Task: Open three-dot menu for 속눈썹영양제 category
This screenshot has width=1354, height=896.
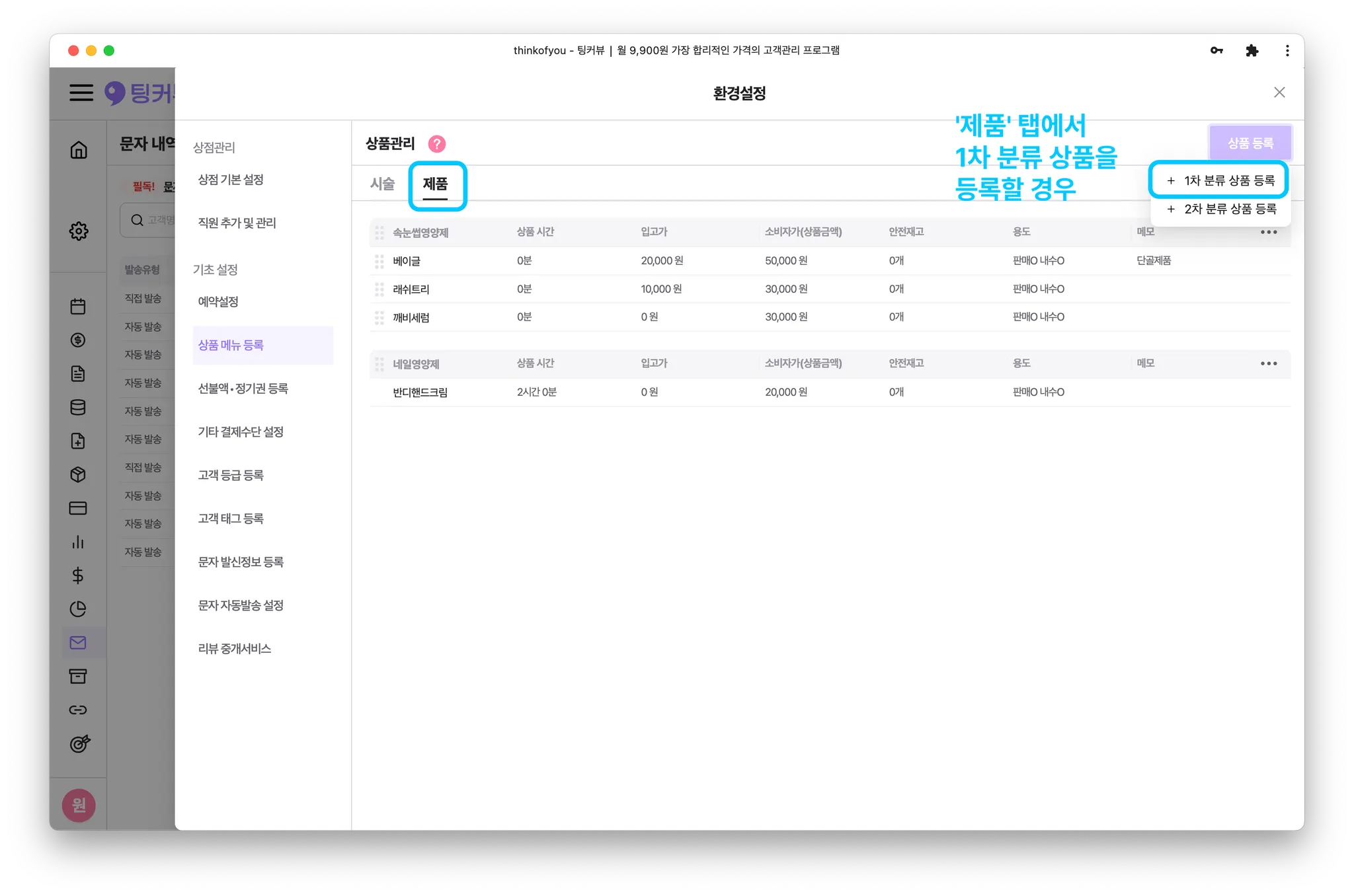Action: [x=1268, y=232]
